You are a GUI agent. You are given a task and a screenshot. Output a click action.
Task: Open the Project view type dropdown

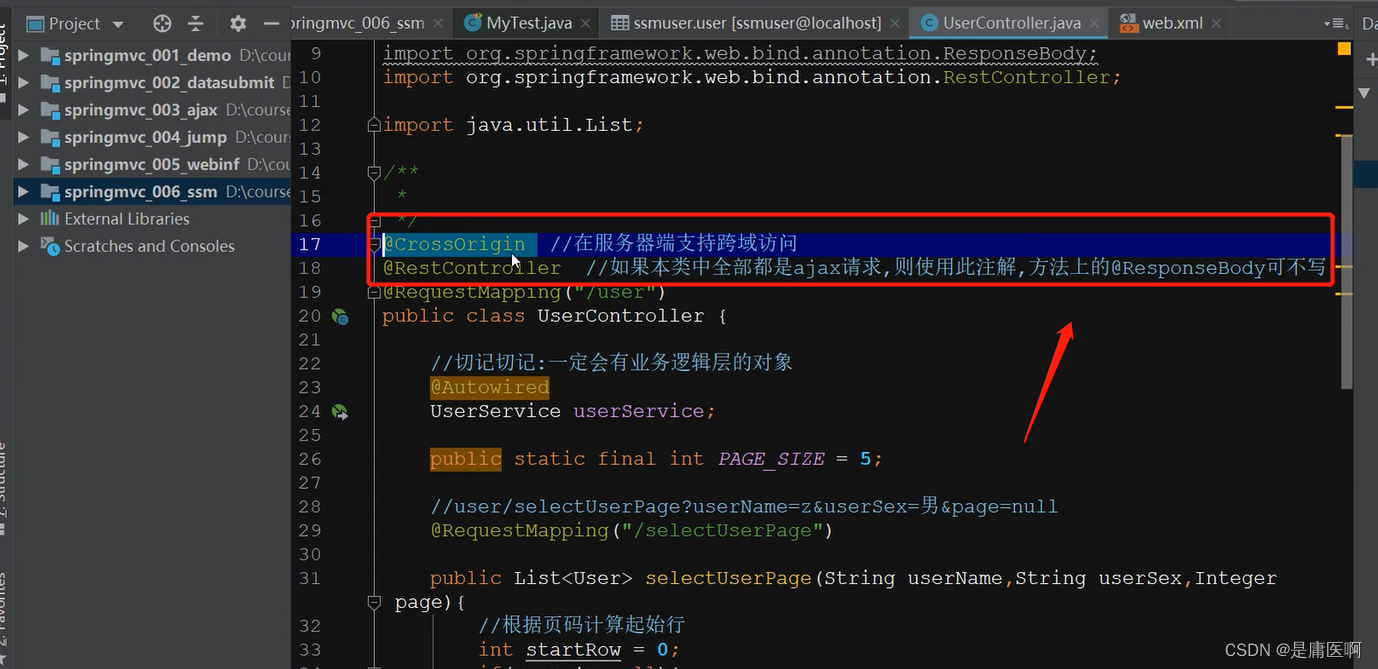[118, 24]
